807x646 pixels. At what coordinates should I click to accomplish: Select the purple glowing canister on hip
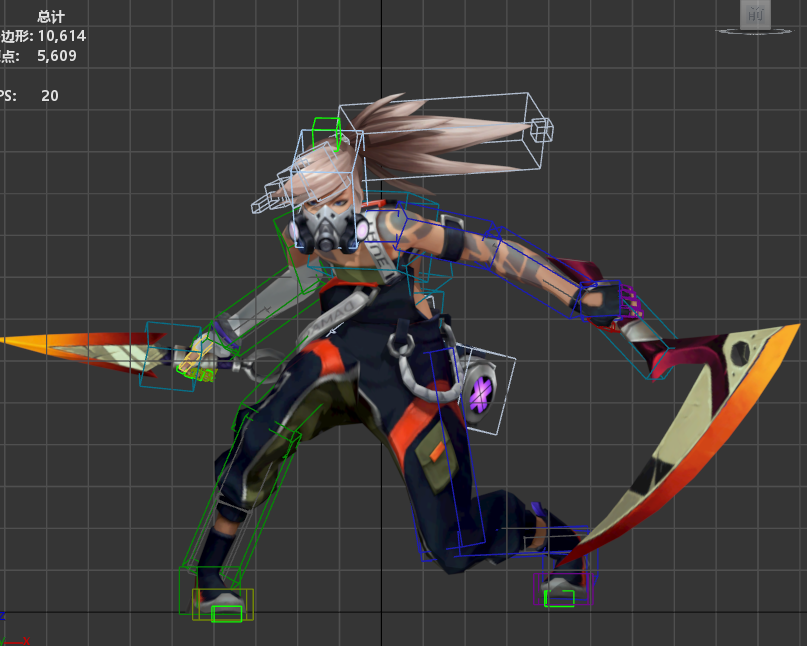click(481, 394)
